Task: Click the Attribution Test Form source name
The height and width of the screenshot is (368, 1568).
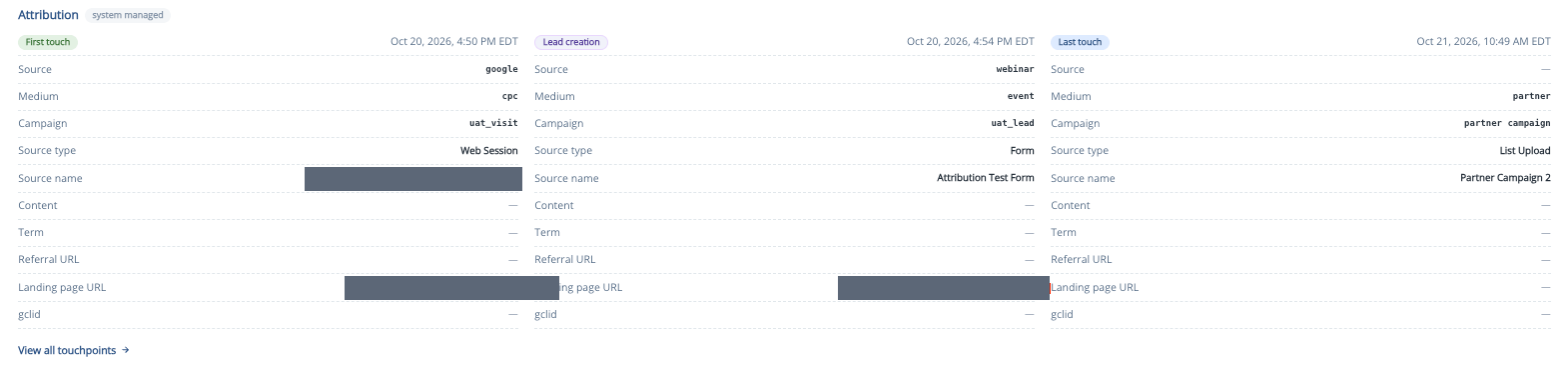Action: [986, 177]
